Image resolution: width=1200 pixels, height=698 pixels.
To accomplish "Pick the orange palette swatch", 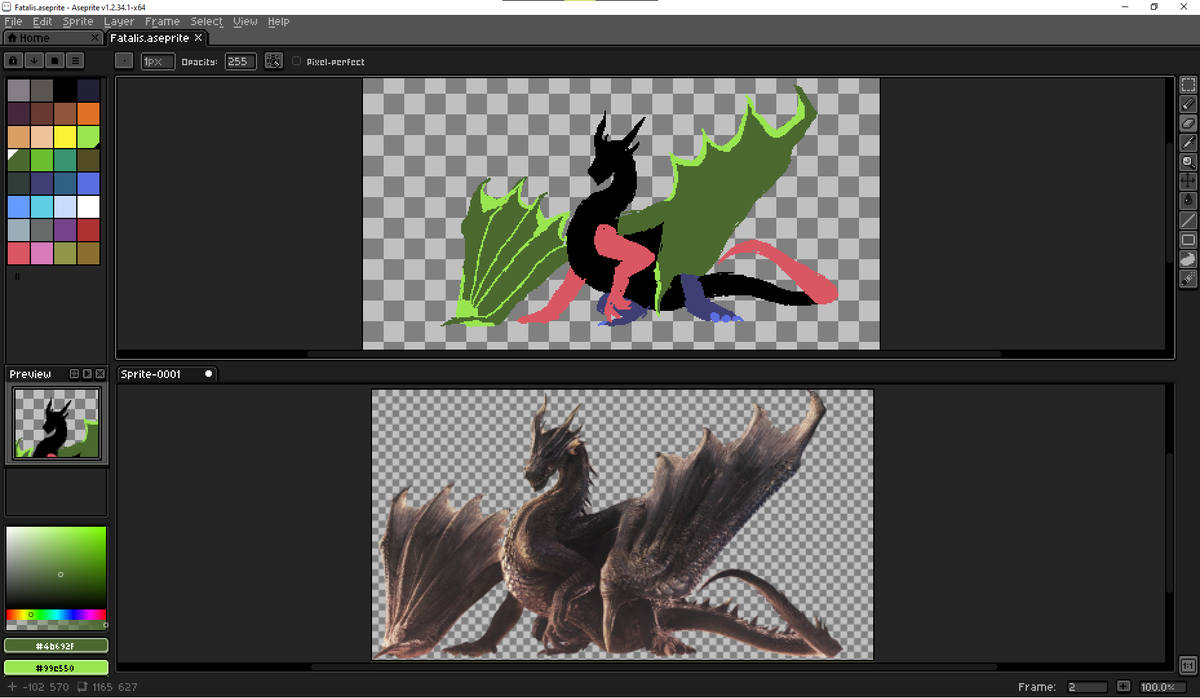I will pos(89,113).
